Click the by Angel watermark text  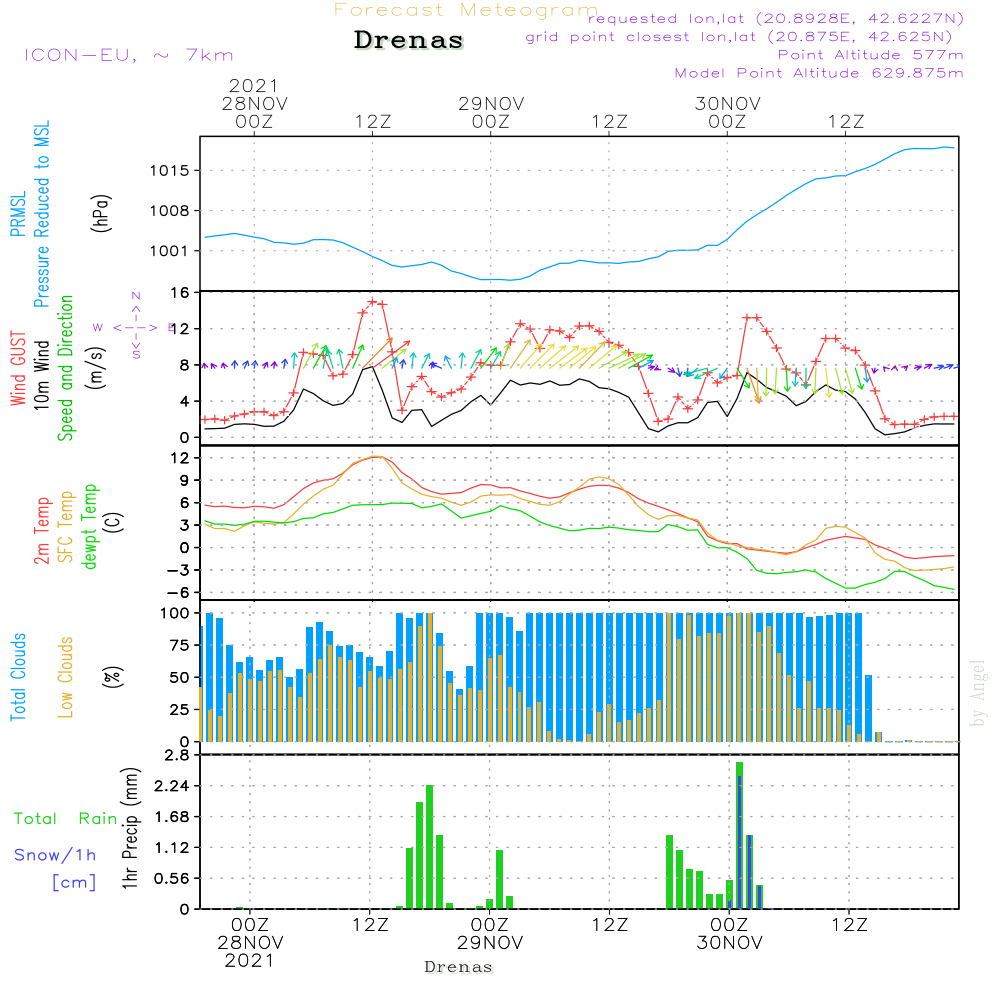point(978,693)
